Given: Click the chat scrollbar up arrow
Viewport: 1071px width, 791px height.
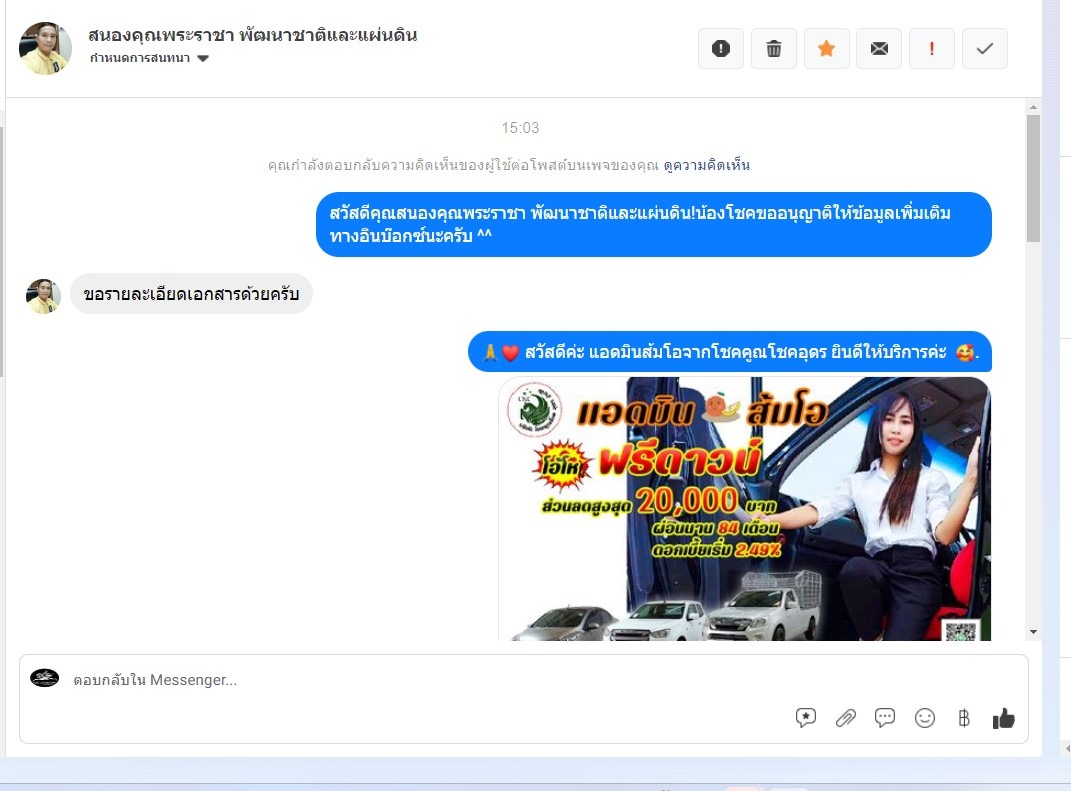Looking at the screenshot, I should (x=1033, y=107).
